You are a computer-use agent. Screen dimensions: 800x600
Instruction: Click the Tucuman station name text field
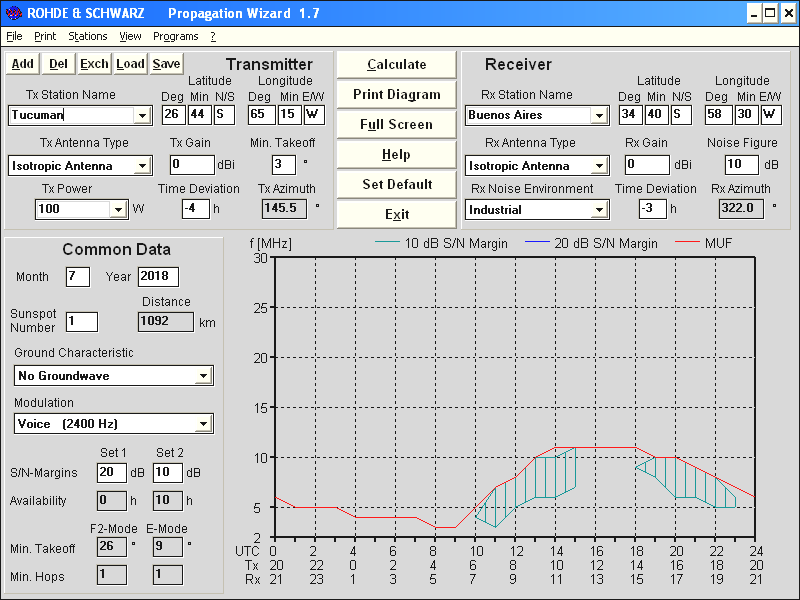pyautogui.click(x=71, y=115)
